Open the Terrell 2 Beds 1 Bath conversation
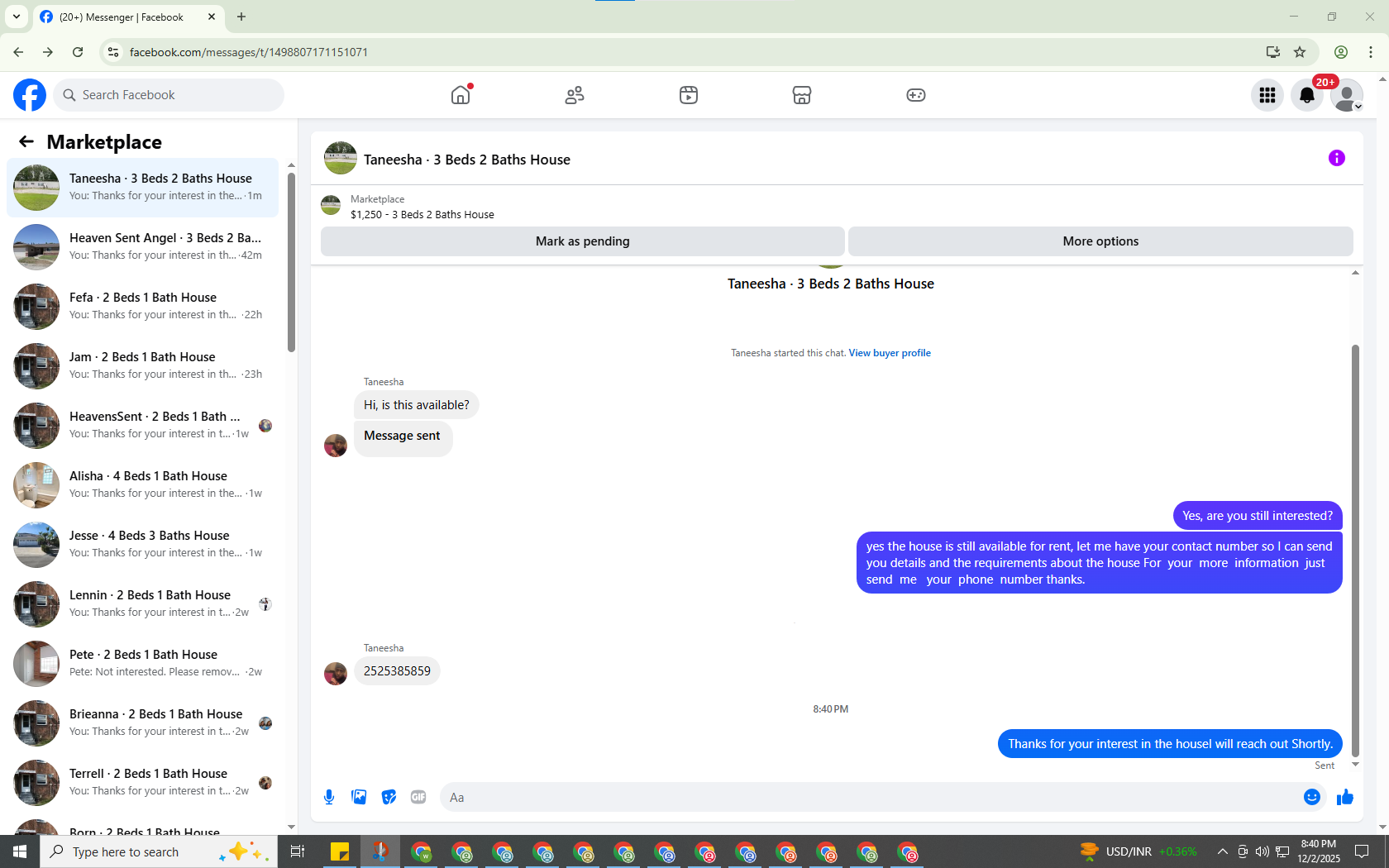The image size is (1389, 868). pyautogui.click(x=142, y=783)
